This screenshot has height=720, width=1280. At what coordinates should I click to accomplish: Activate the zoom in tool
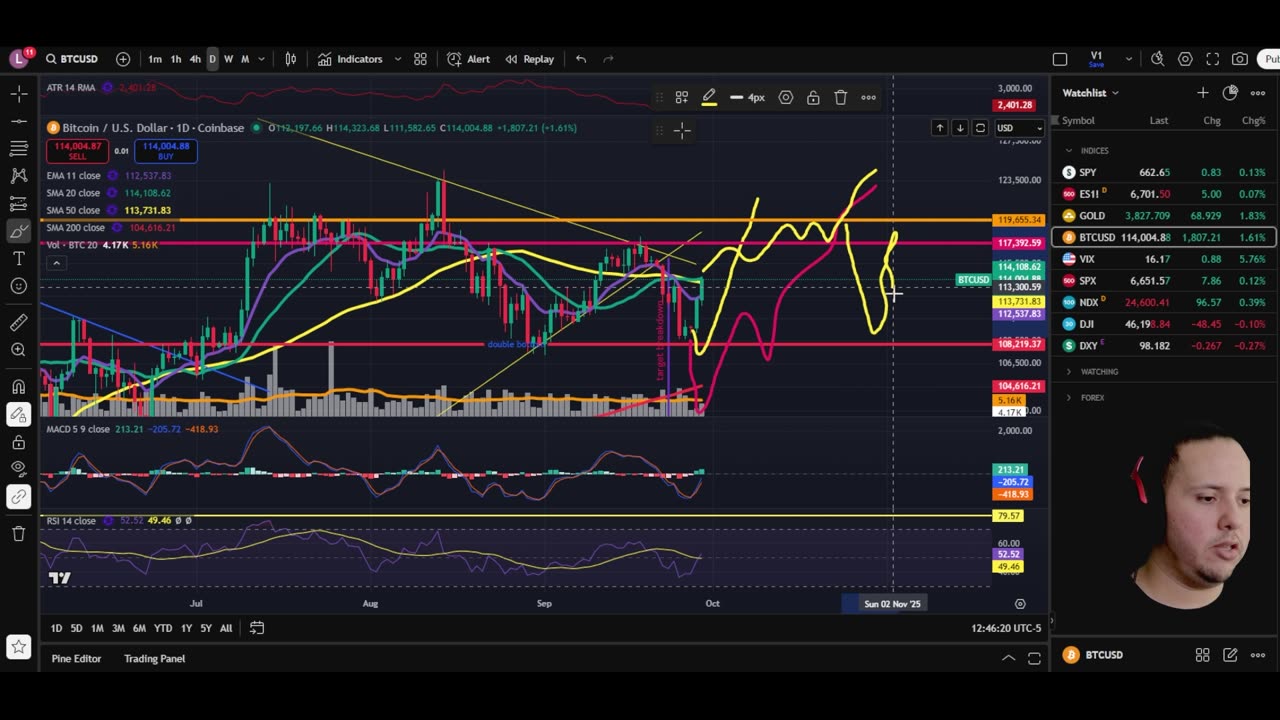[x=19, y=350]
